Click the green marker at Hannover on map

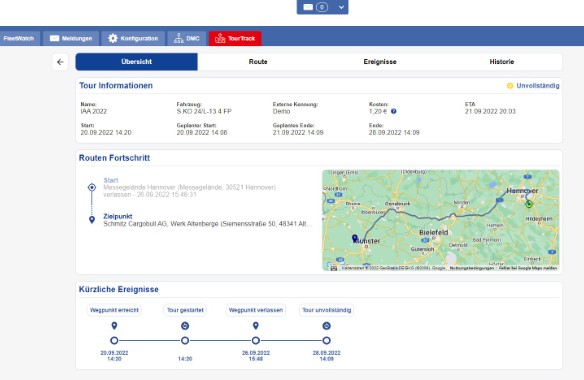[x=529, y=204]
